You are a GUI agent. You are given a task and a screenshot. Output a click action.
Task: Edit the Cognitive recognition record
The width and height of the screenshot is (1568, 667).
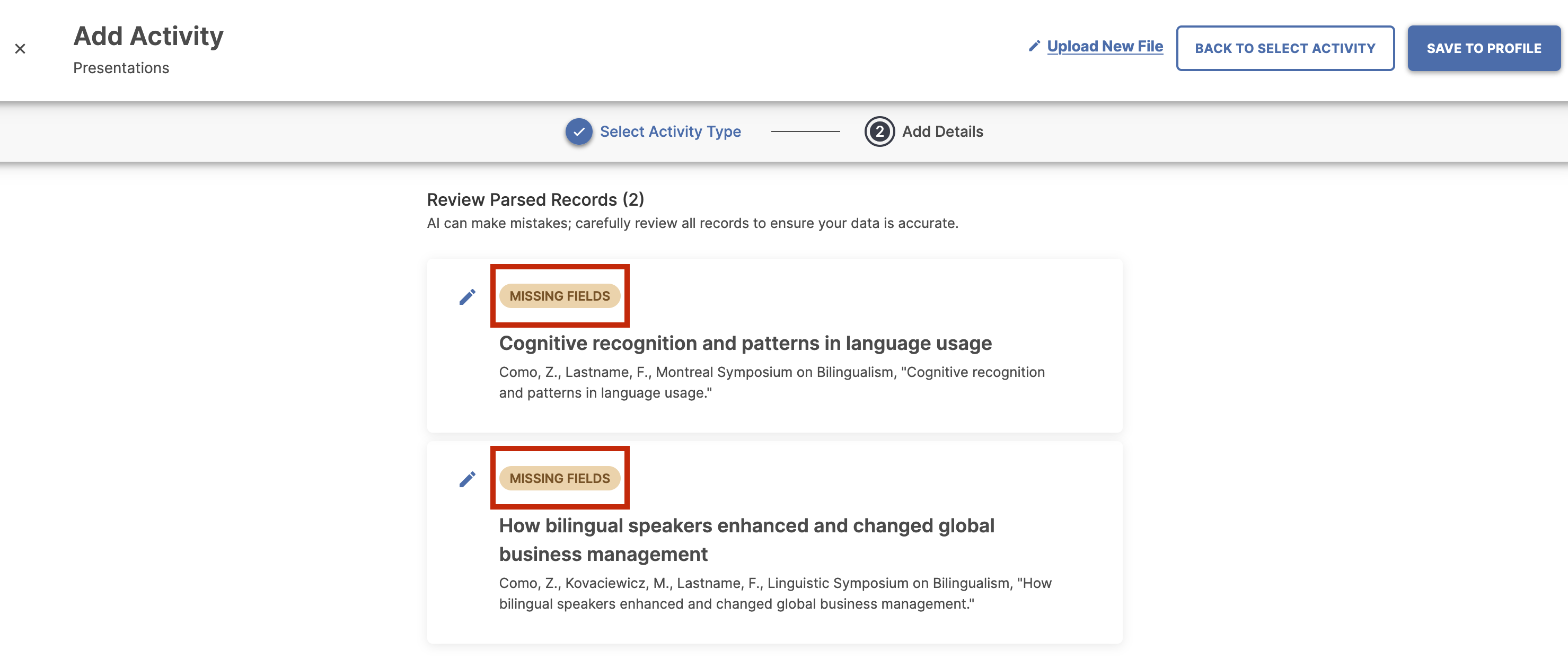click(467, 297)
